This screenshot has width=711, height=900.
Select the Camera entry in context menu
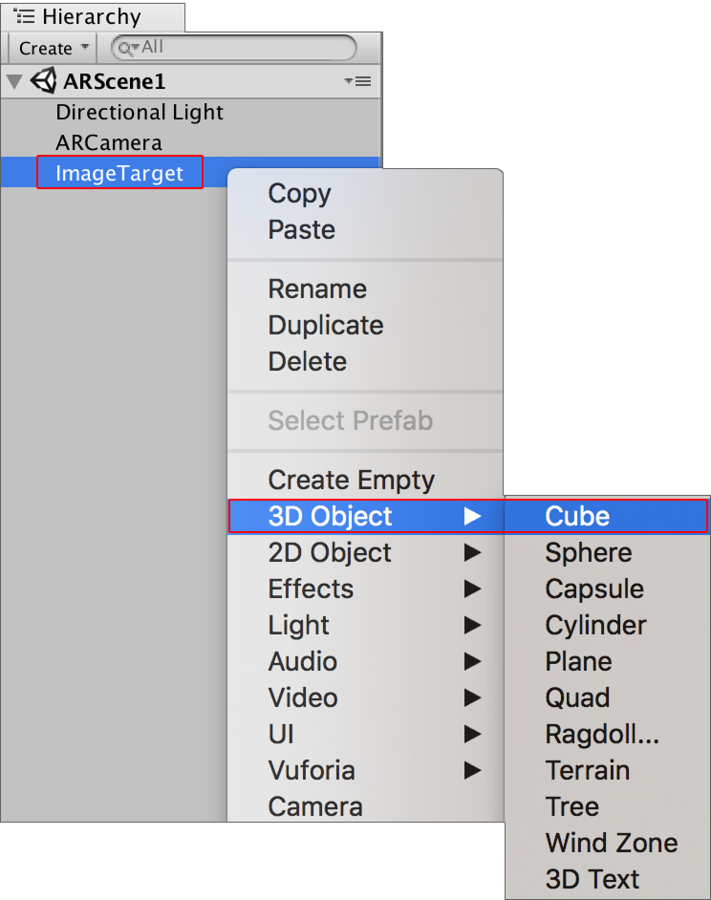pyautogui.click(x=366, y=806)
